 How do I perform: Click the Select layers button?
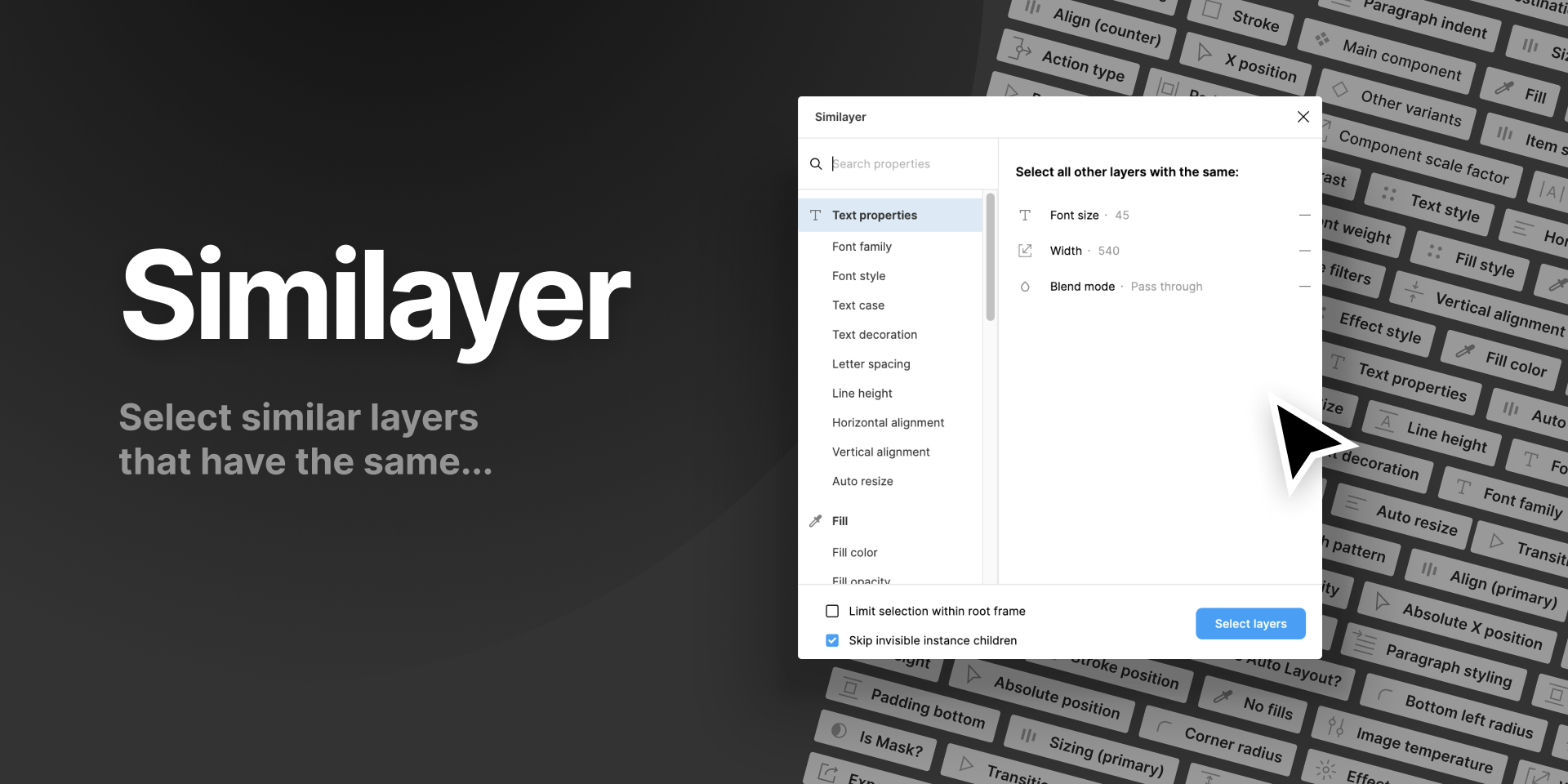(x=1250, y=624)
